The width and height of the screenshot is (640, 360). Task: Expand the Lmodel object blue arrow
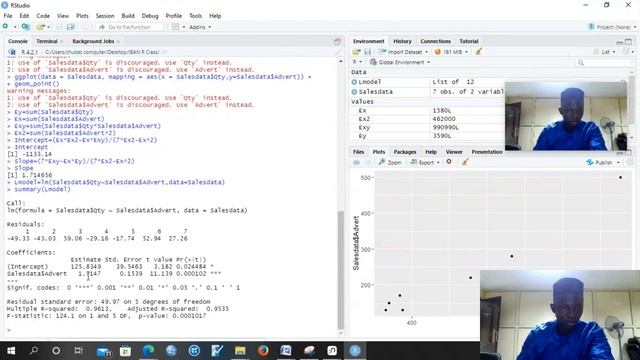point(354,82)
